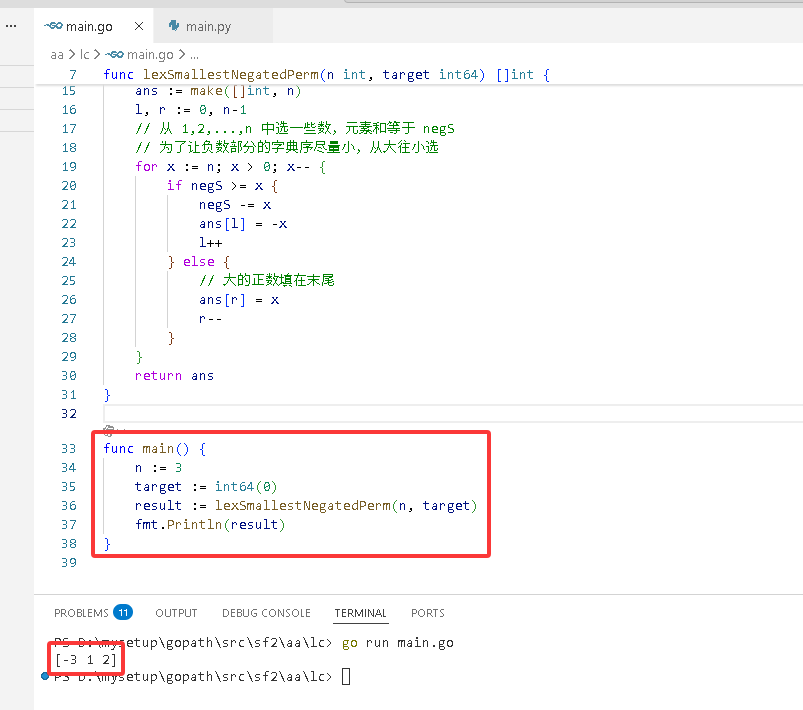The height and width of the screenshot is (710, 803).
Task: Open the DEBUG CONSOLE panel tab
Action: (266, 613)
